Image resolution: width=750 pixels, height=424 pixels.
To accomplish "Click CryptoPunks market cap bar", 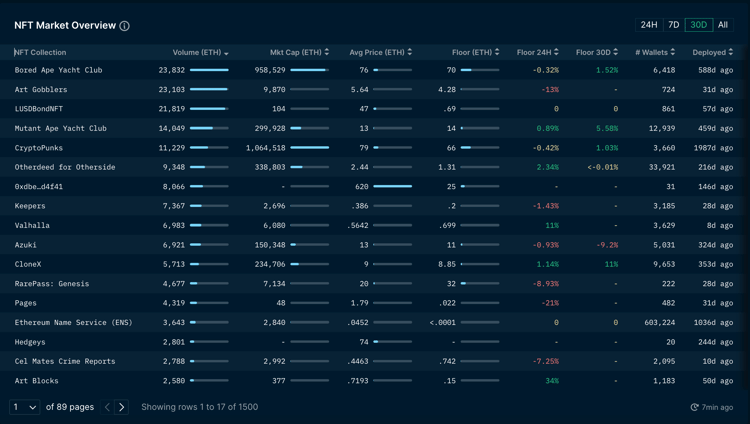I will [x=309, y=148].
